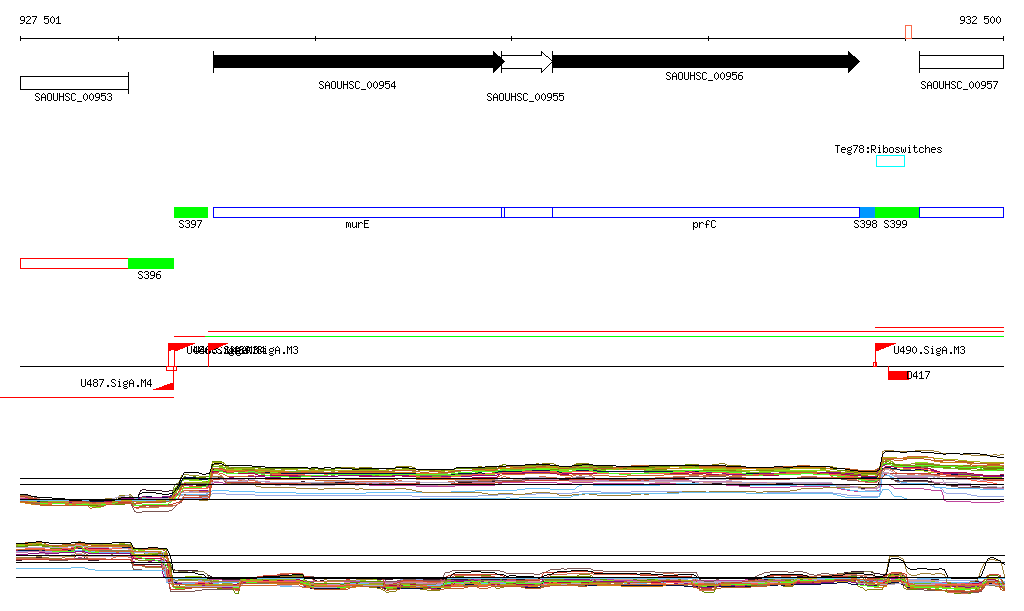The height and width of the screenshot is (611, 1024).
Task: Select the murE transcript segment box
Action: point(357,212)
